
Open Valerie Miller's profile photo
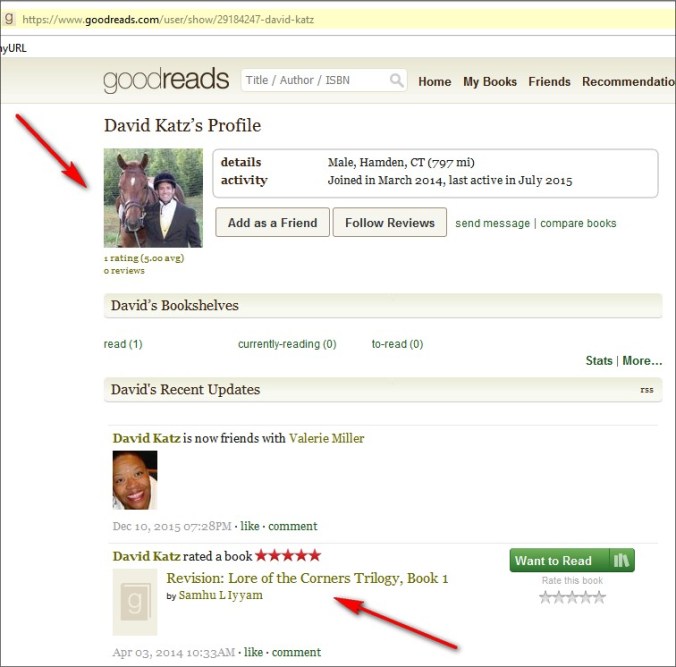[x=134, y=480]
